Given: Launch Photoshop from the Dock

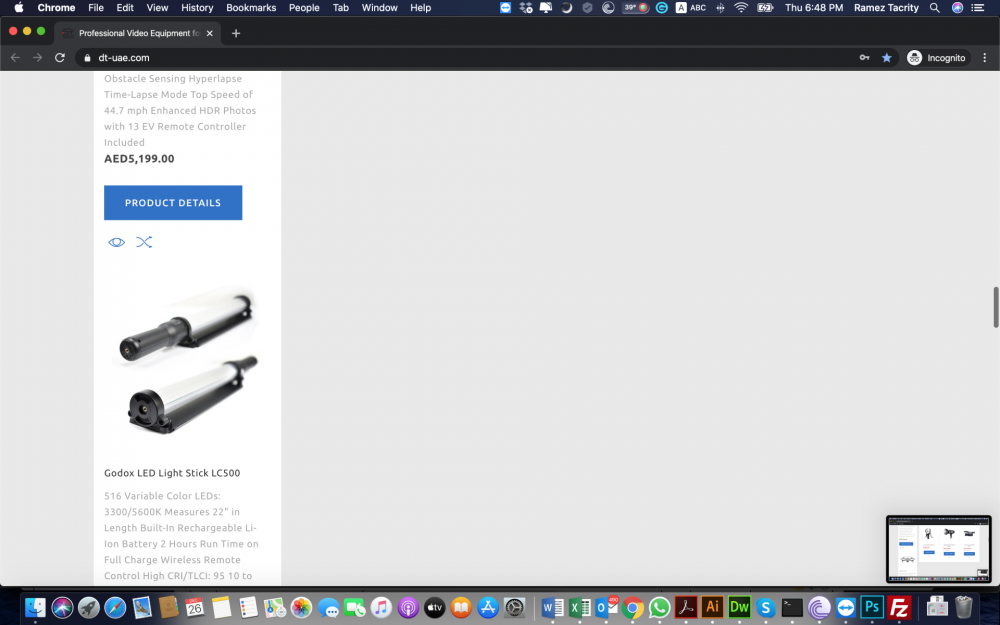Looking at the screenshot, I should tap(871, 607).
